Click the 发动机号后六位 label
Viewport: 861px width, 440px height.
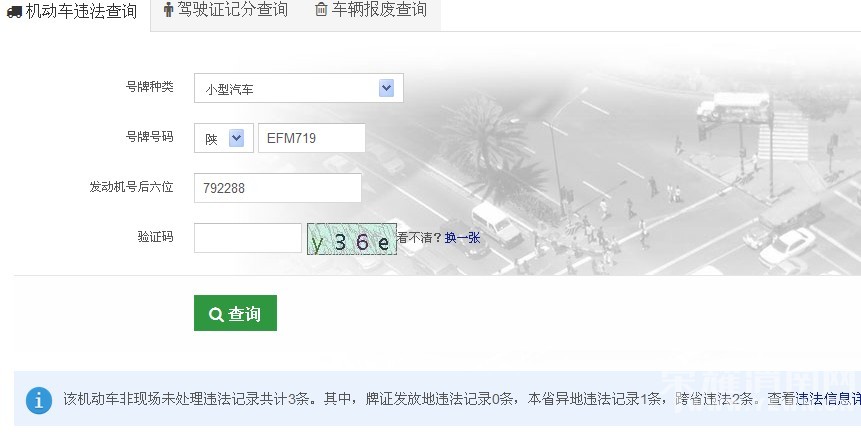(131, 187)
